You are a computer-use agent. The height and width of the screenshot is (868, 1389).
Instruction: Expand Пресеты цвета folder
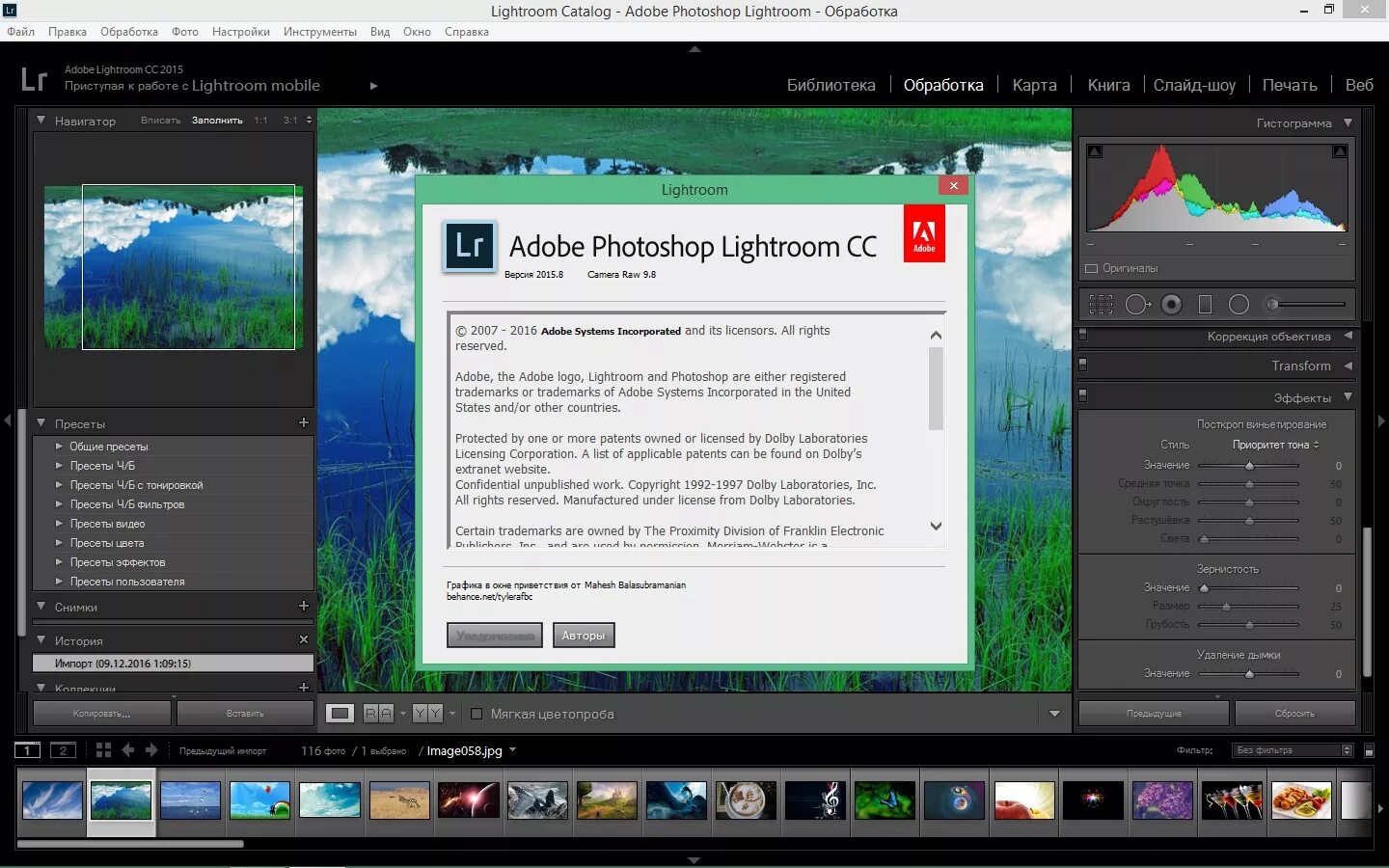(59, 543)
